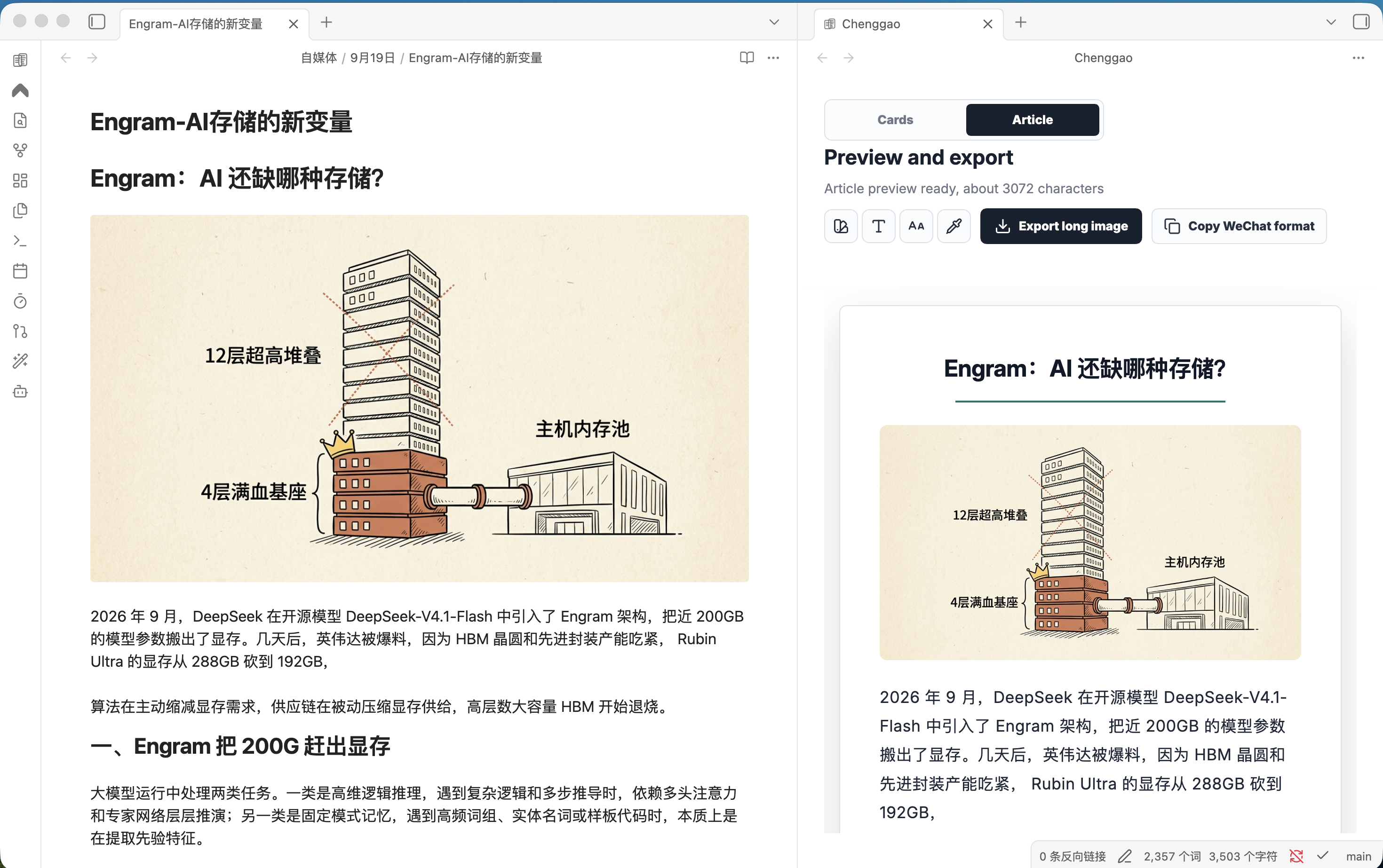Expand tab list dropdown in left pane

[x=774, y=23]
